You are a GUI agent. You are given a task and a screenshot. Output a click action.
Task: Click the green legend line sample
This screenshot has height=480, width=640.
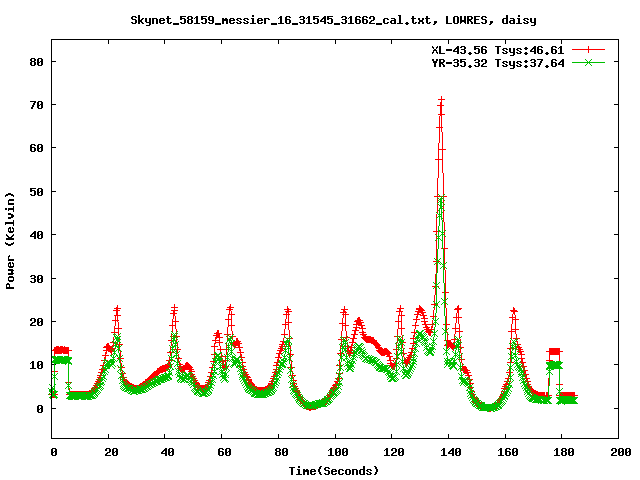click(x=588, y=62)
